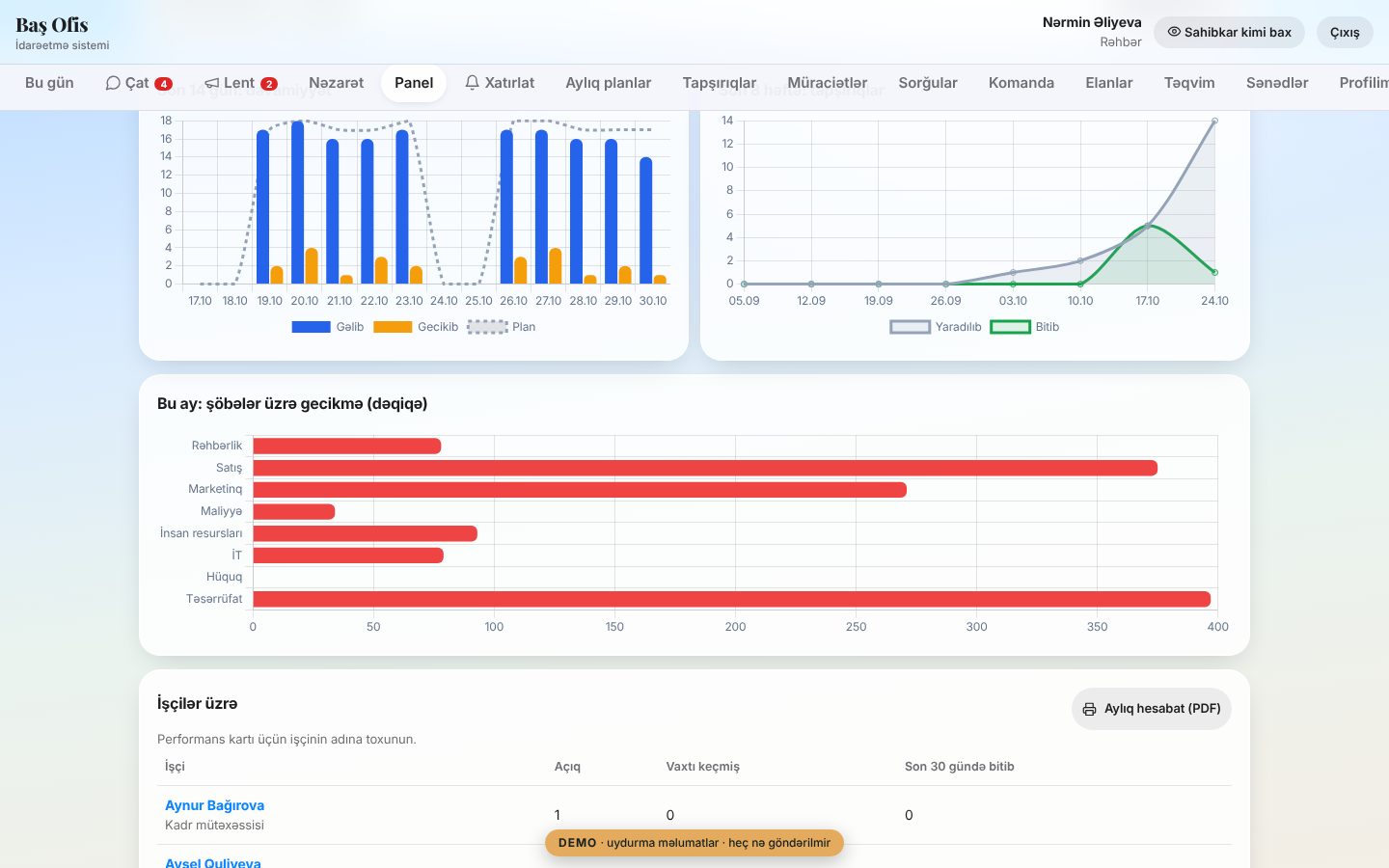Image resolution: width=1389 pixels, height=868 pixels.
Task: Click the Çıxış logout button
Action: pyautogui.click(x=1345, y=32)
